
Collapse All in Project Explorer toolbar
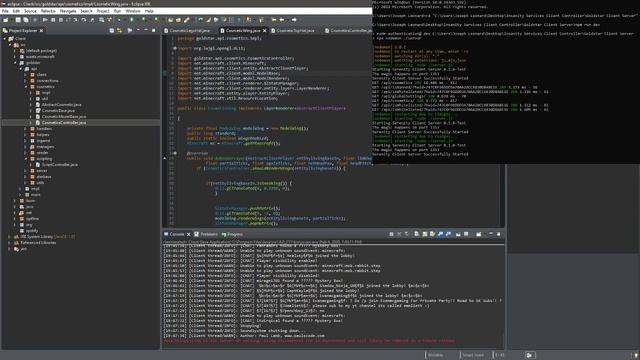(x=111, y=31)
